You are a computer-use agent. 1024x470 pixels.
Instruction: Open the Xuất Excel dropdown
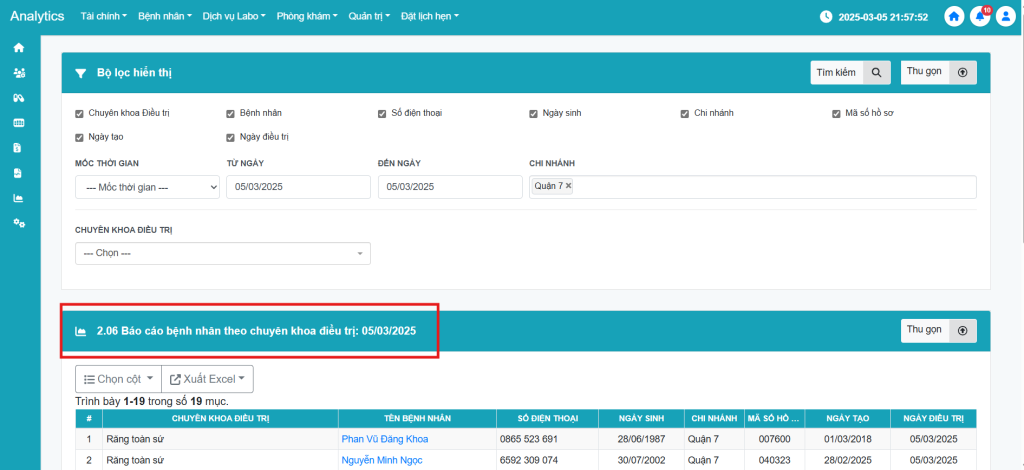[x=207, y=379]
